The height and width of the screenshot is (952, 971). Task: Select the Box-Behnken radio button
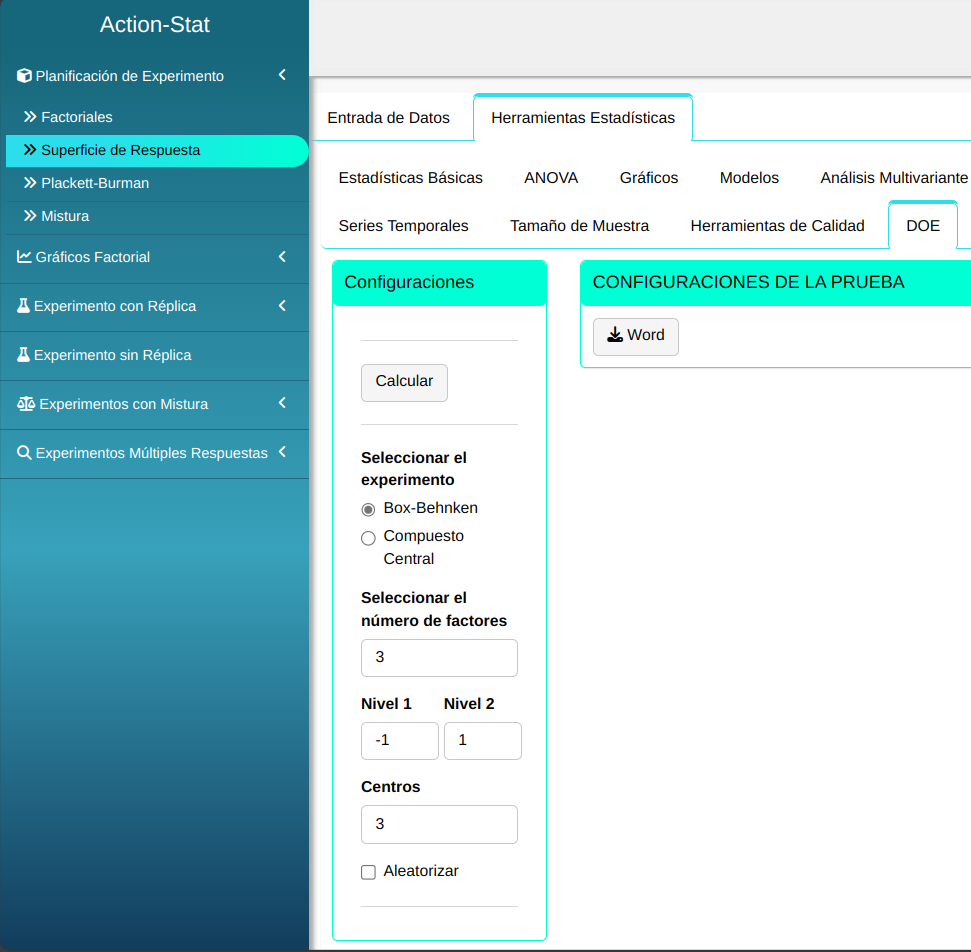(x=368, y=509)
